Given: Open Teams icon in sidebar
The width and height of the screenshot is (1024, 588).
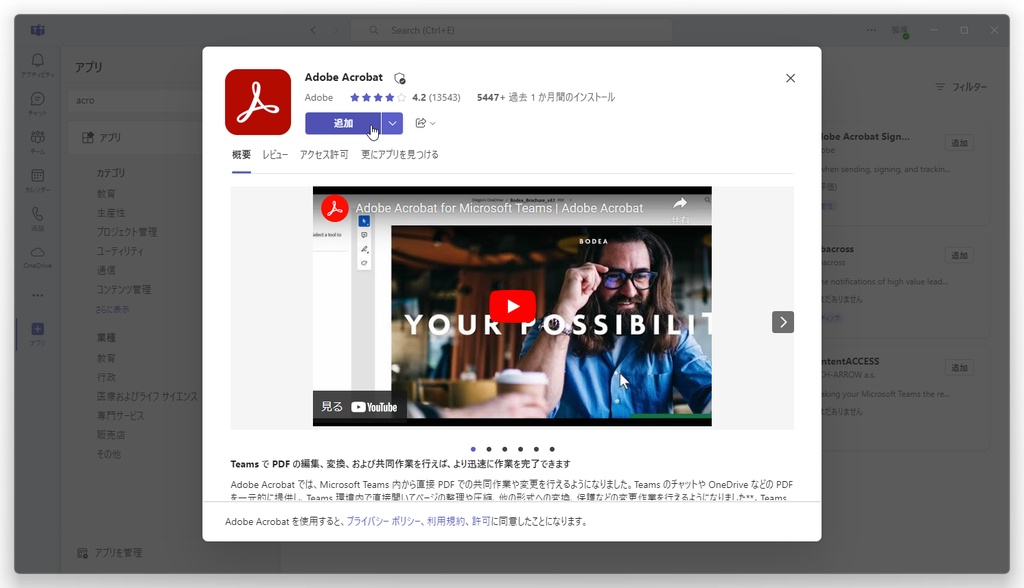Looking at the screenshot, I should point(38,141).
